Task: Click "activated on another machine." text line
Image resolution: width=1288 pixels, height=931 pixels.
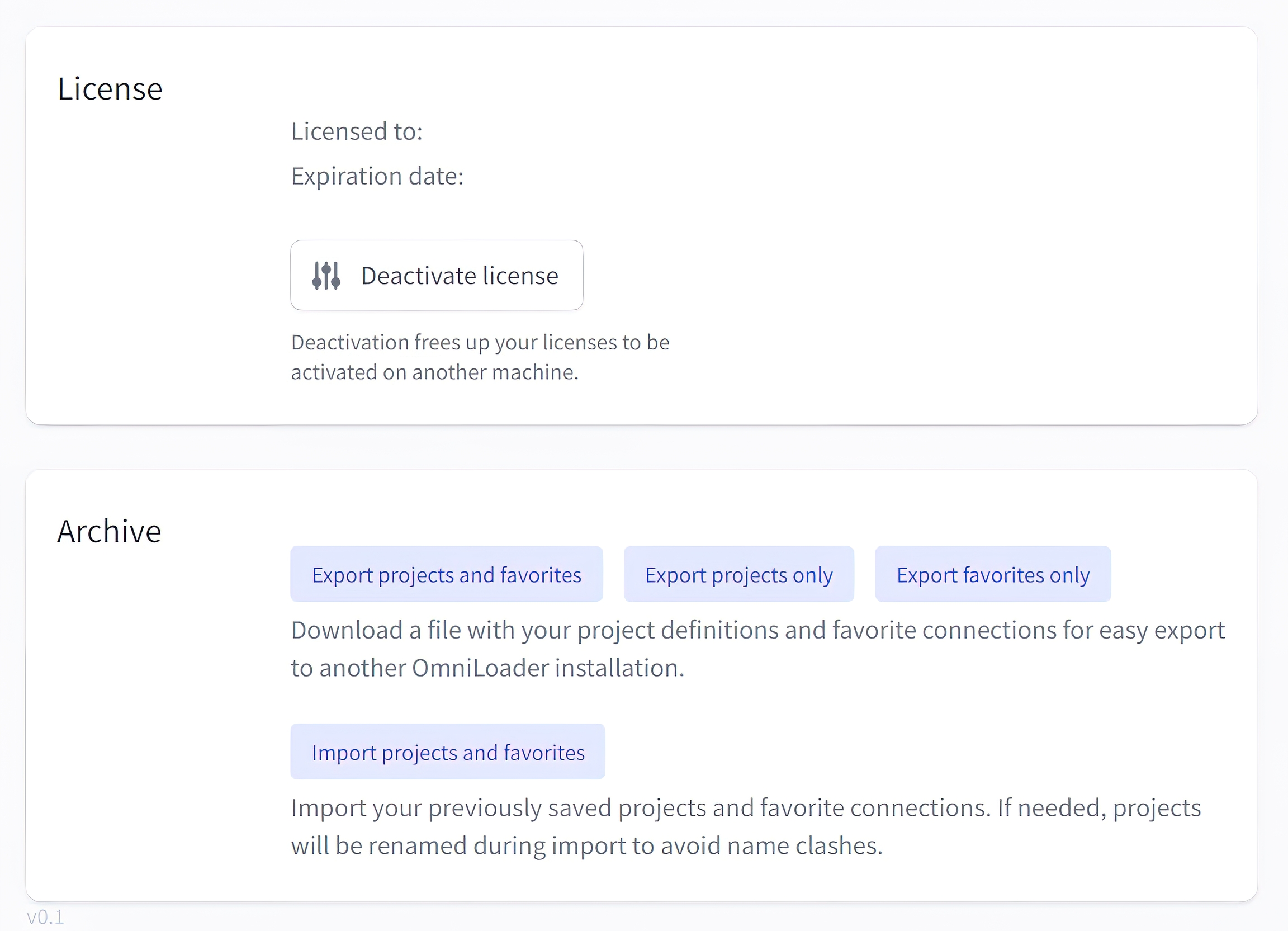Action: pos(434,372)
